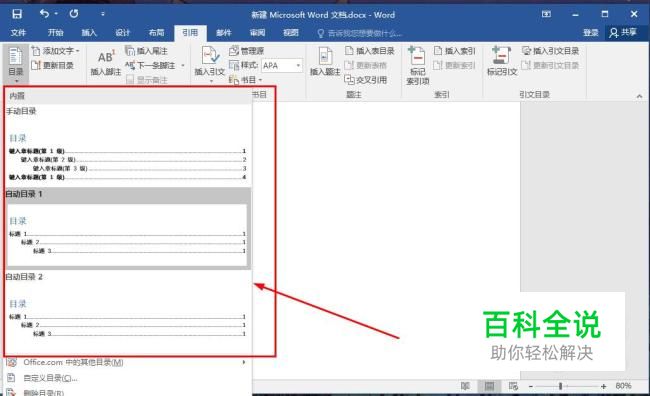Click the 80% zoom level value
Image resolution: width=650 pixels, height=396 pixels.
(623, 386)
